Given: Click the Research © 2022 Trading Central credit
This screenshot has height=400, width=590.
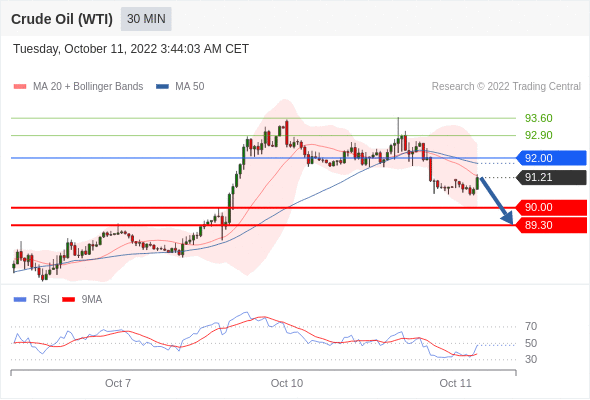Looking at the screenshot, I should [x=506, y=87].
